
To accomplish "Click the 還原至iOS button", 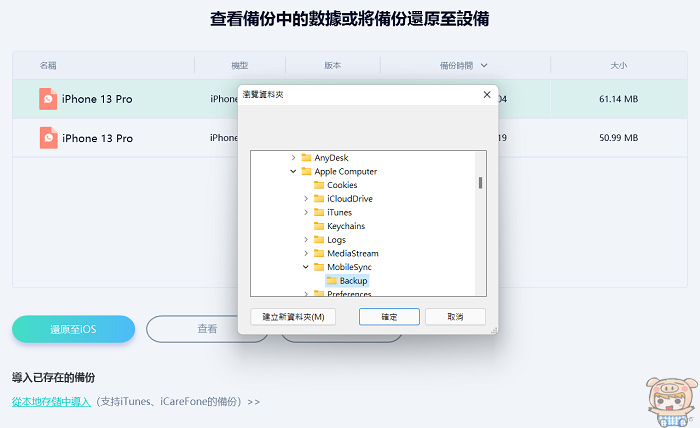I will tap(73, 329).
